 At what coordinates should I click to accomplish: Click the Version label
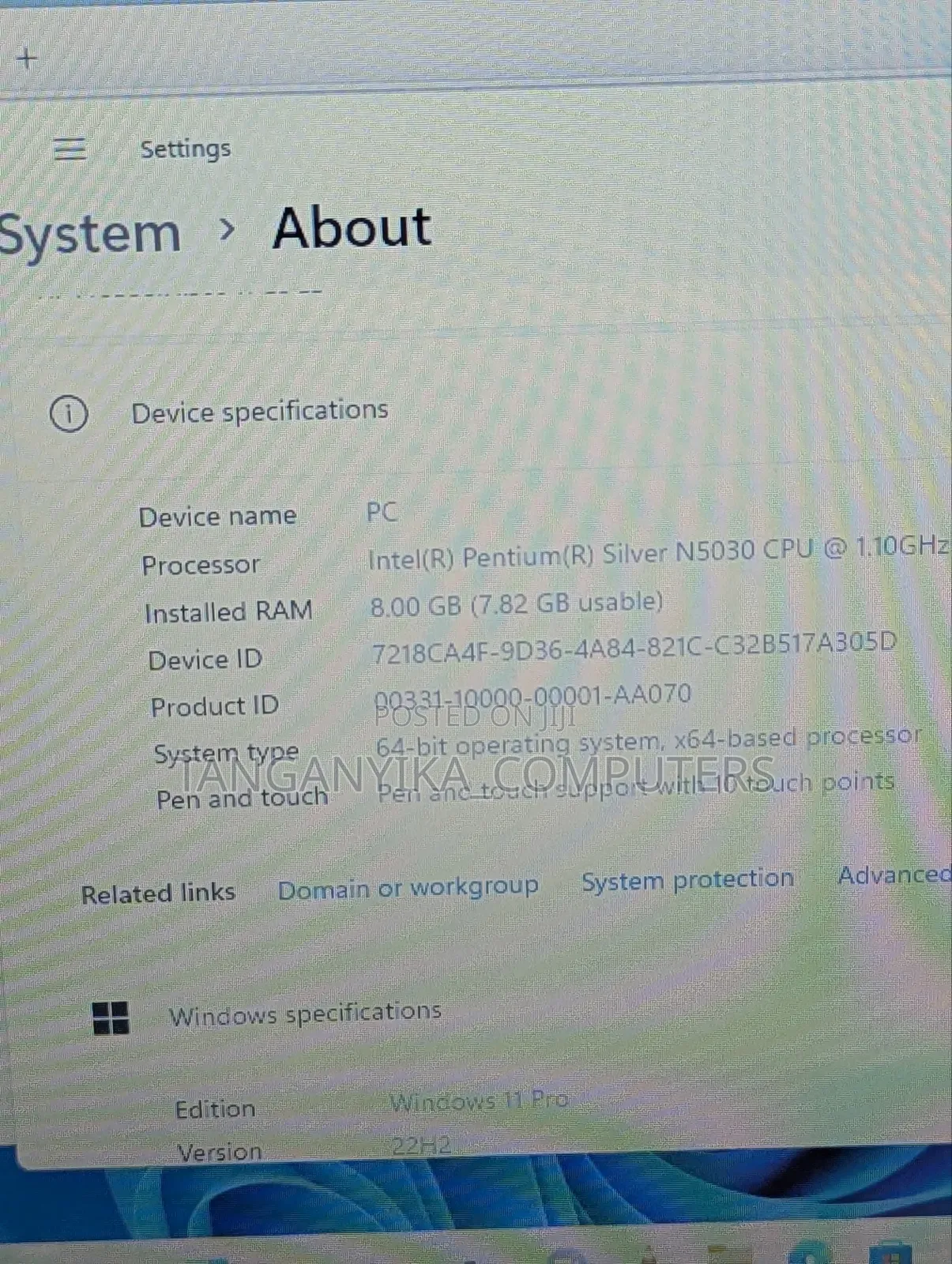[219, 1152]
